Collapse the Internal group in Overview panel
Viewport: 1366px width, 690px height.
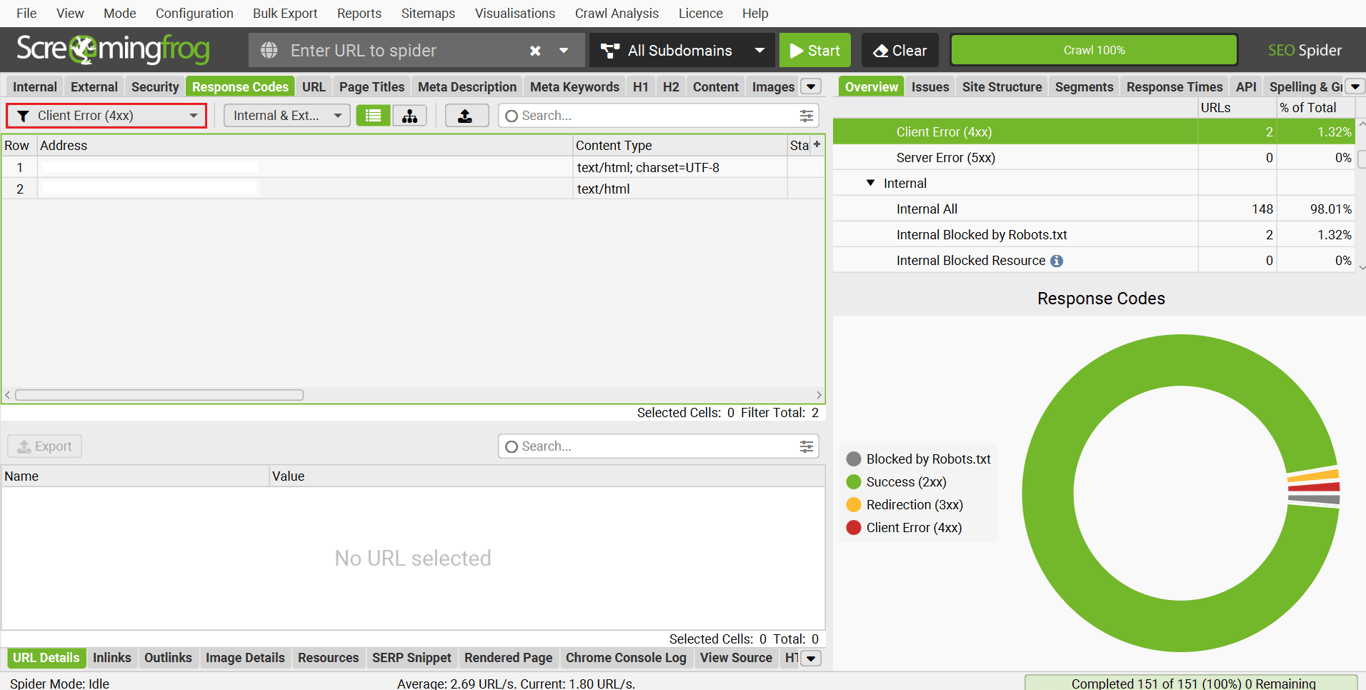click(x=871, y=183)
